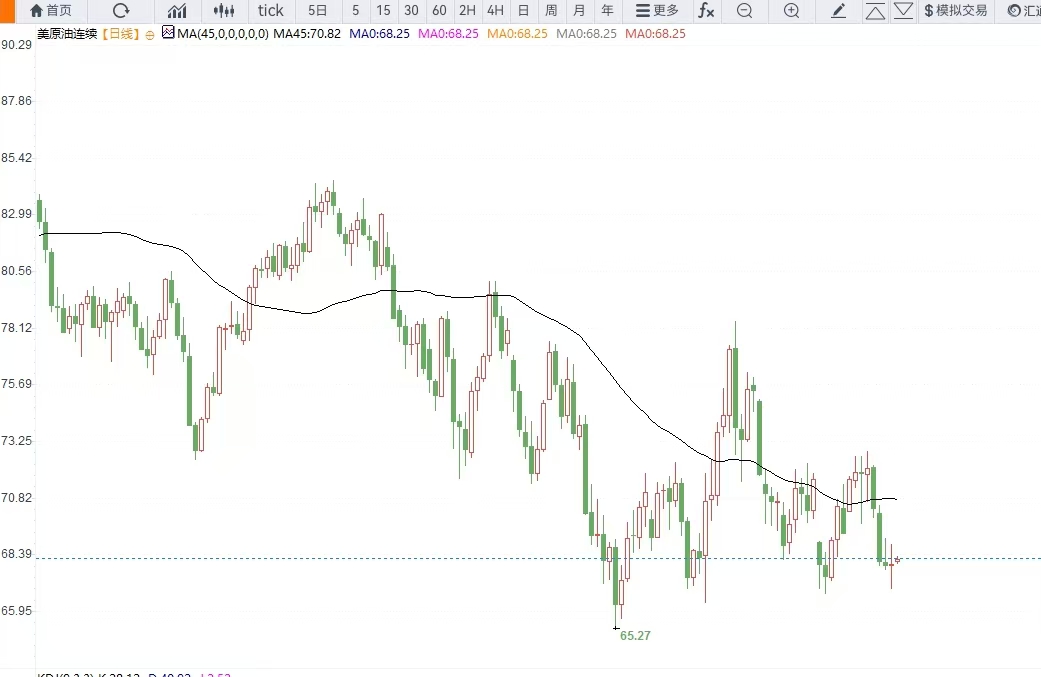Open MA(45,0,0,0,0,0) indicator parameters
Image resolution: width=1041 pixels, height=677 pixels.
click(x=223, y=34)
